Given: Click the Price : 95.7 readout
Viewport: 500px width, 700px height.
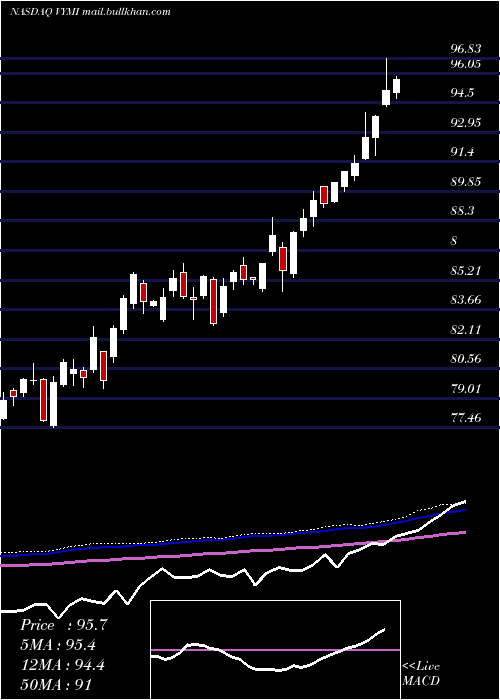Looking at the screenshot, I should coord(63,625).
